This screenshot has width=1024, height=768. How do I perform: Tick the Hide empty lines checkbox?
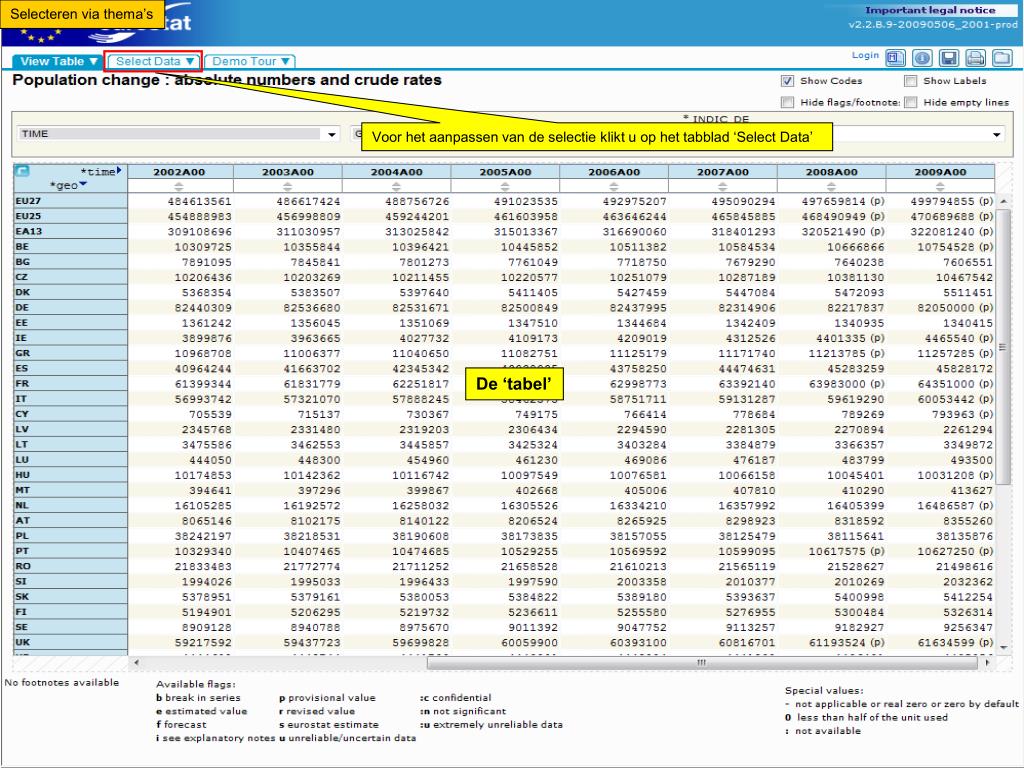click(910, 101)
